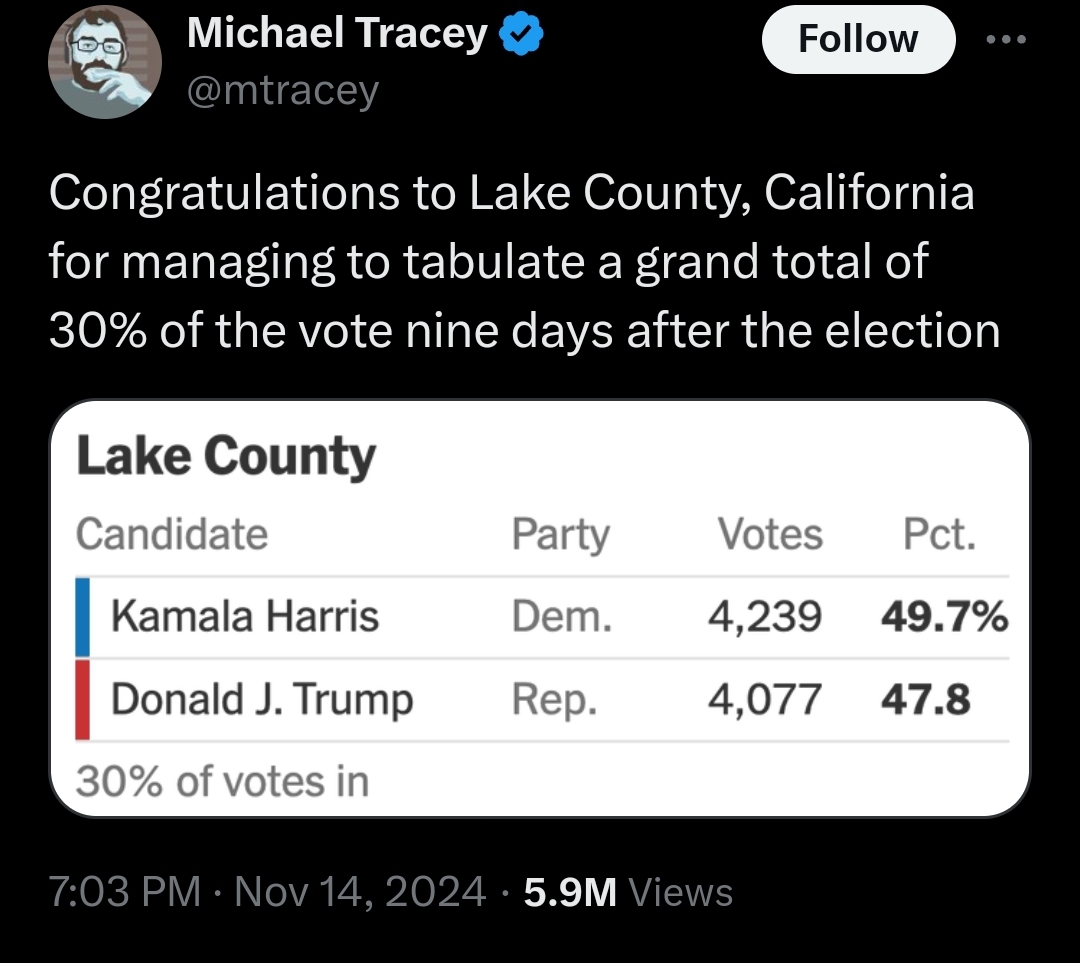1080x963 pixels.
Task: Click the '30% of votes in' footer text
Action: coord(222,782)
